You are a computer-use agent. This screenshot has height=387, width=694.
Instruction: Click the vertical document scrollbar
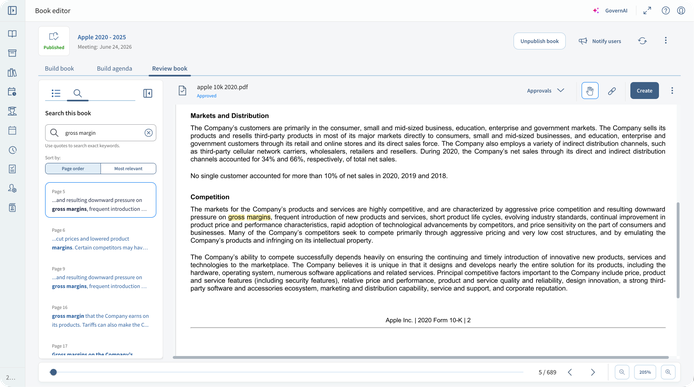click(x=678, y=250)
